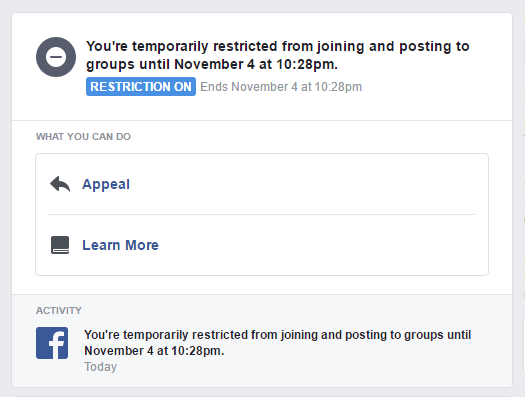The height and width of the screenshot is (397, 525).
Task: Open the Learn More link
Action: [x=120, y=245]
